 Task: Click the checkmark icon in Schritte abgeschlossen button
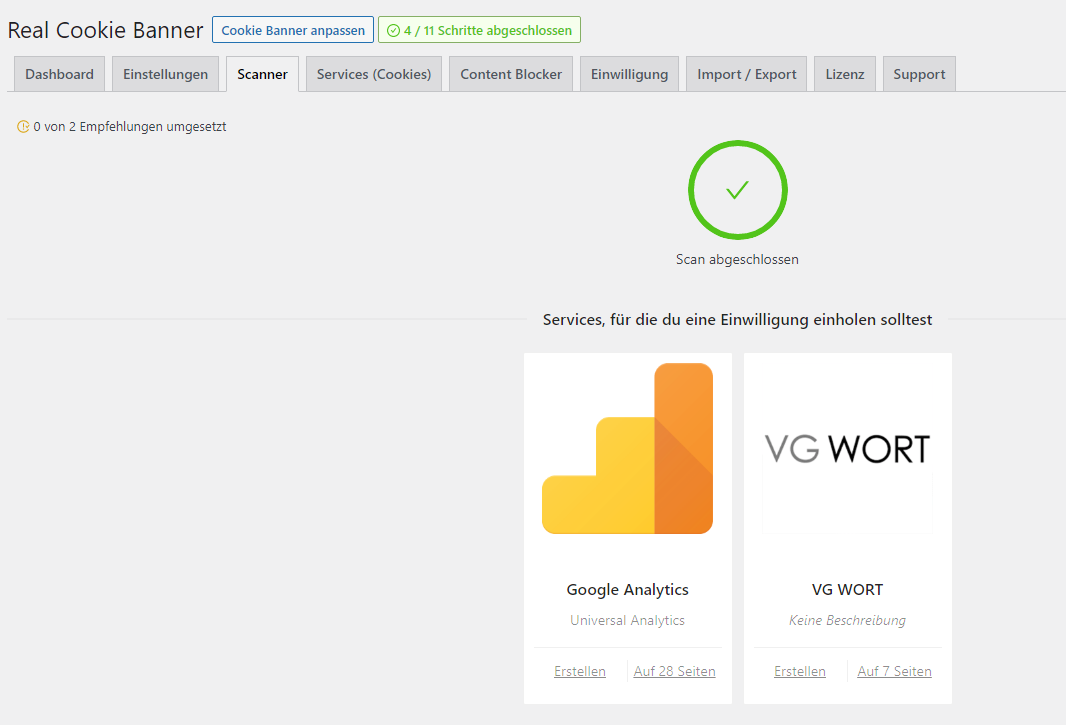pos(393,31)
